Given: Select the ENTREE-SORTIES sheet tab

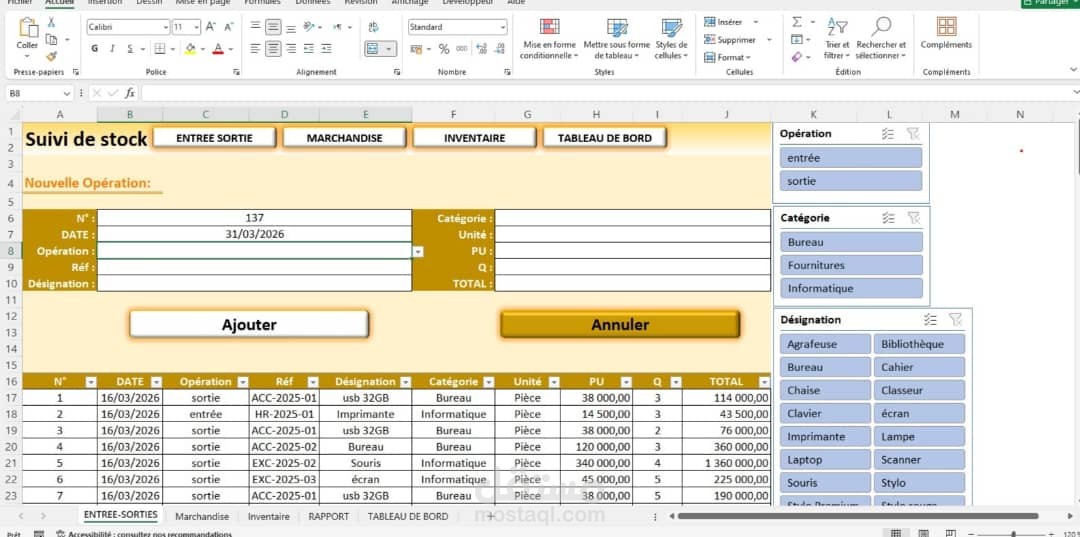Looking at the screenshot, I should tap(121, 515).
